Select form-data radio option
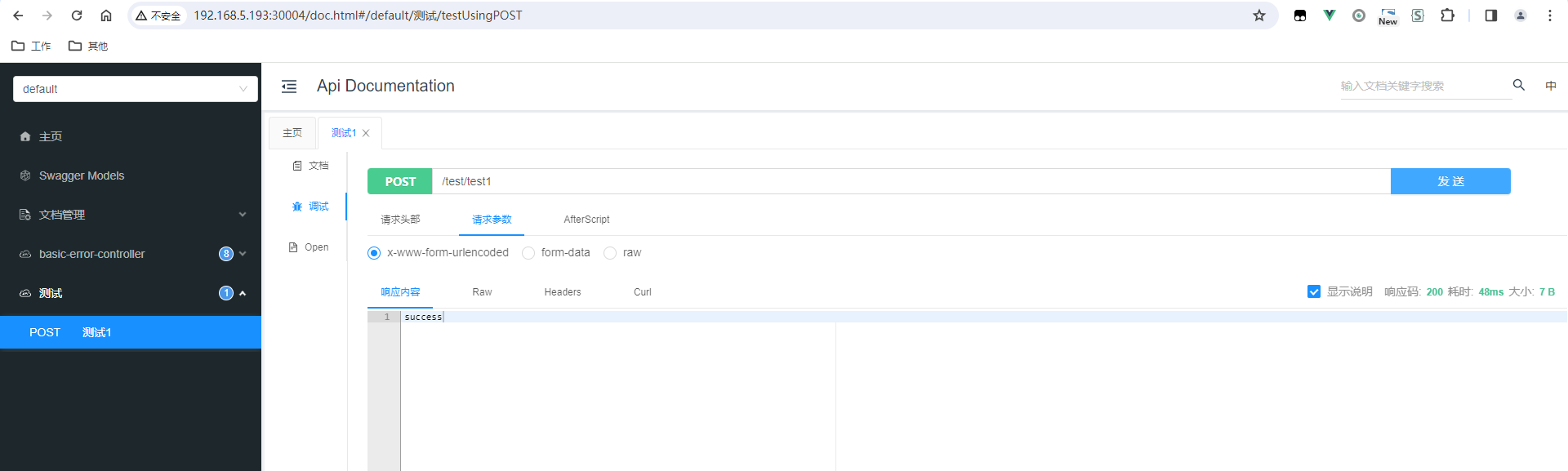 (528, 253)
